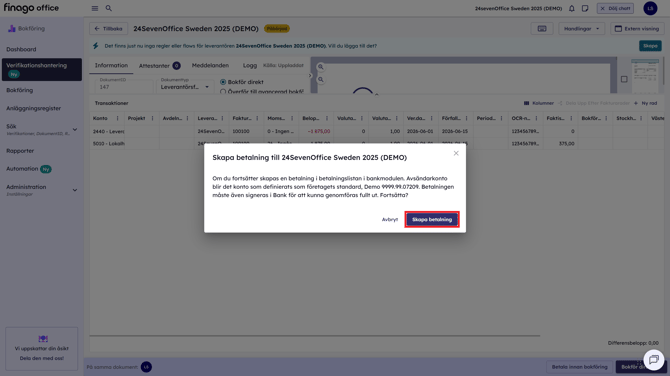The image size is (670, 376).
Task: Open Ver.datum column options menu
Action: tap(432, 118)
